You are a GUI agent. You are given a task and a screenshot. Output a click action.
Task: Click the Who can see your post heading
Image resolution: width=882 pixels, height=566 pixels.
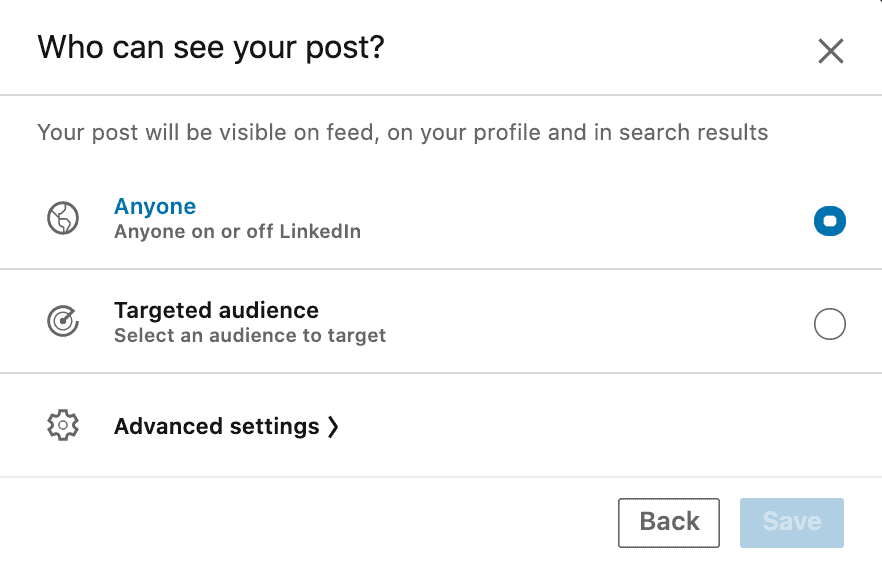(x=211, y=47)
